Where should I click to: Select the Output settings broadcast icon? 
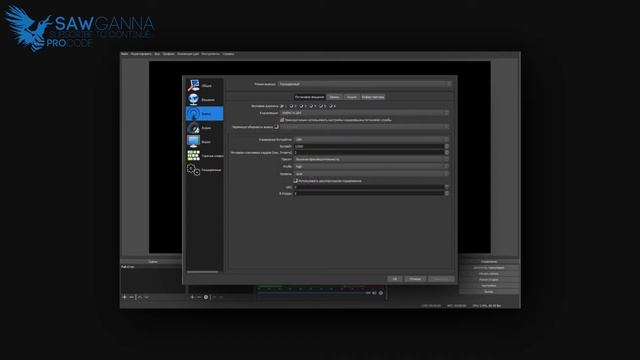[193, 113]
